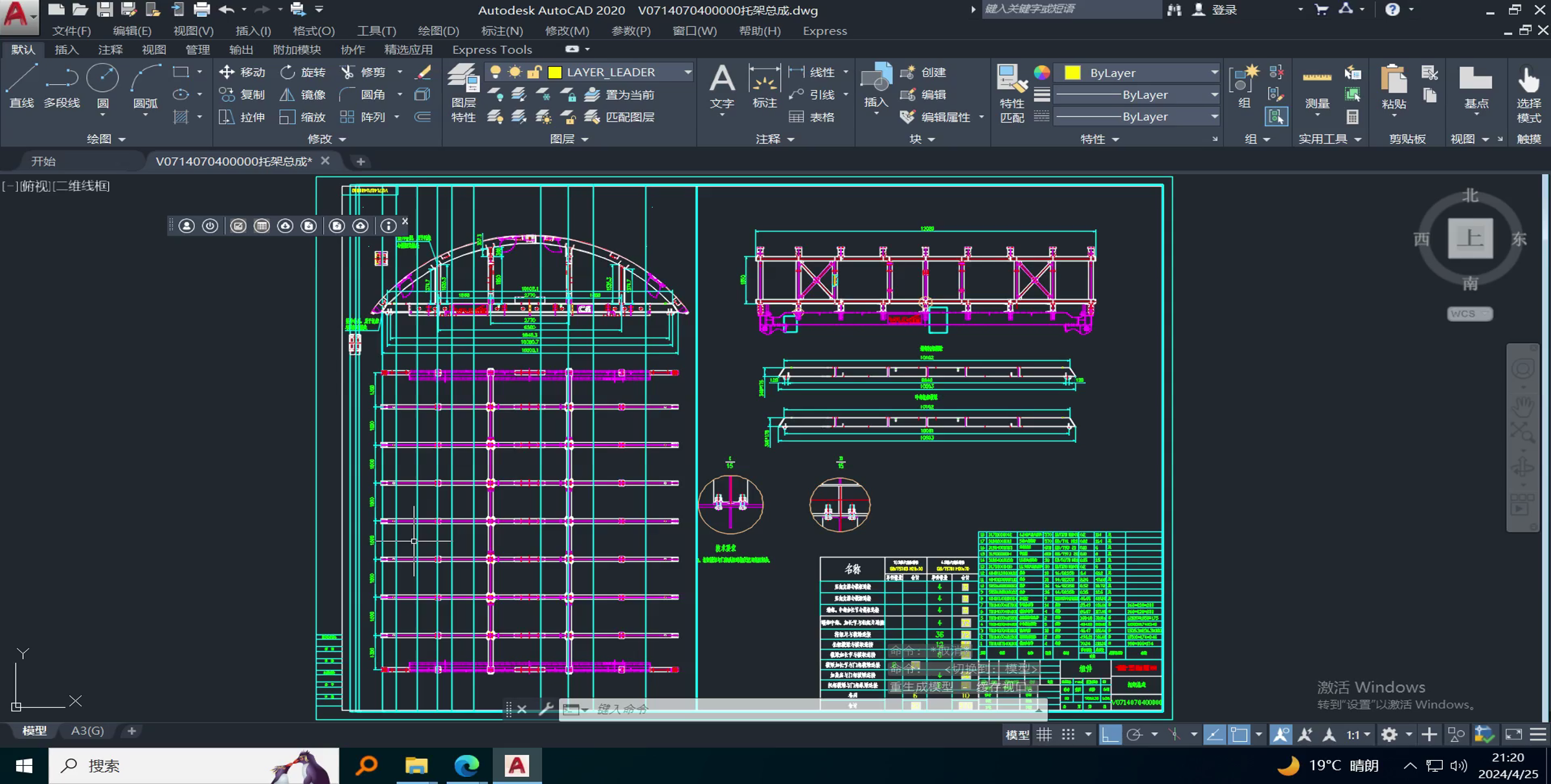
Task: Click the Scale (缩放) tool
Action: coord(303,117)
